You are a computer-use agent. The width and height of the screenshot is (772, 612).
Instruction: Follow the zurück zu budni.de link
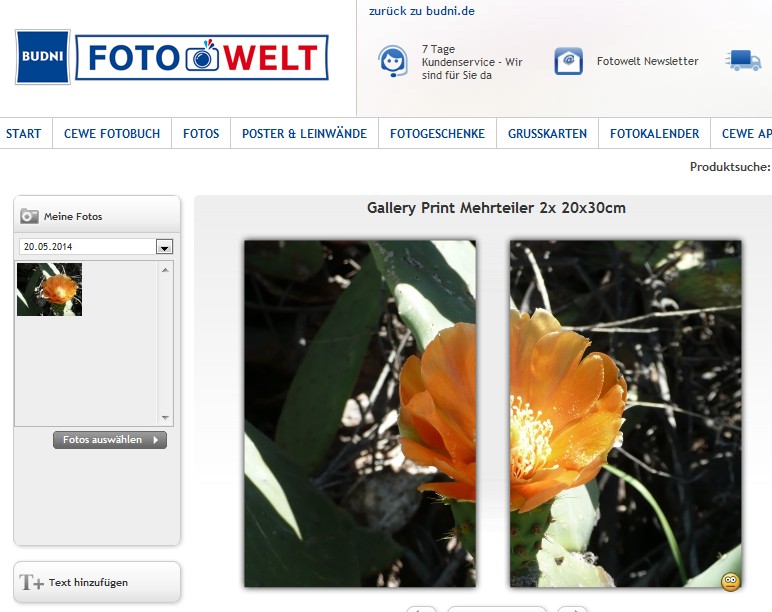point(421,11)
